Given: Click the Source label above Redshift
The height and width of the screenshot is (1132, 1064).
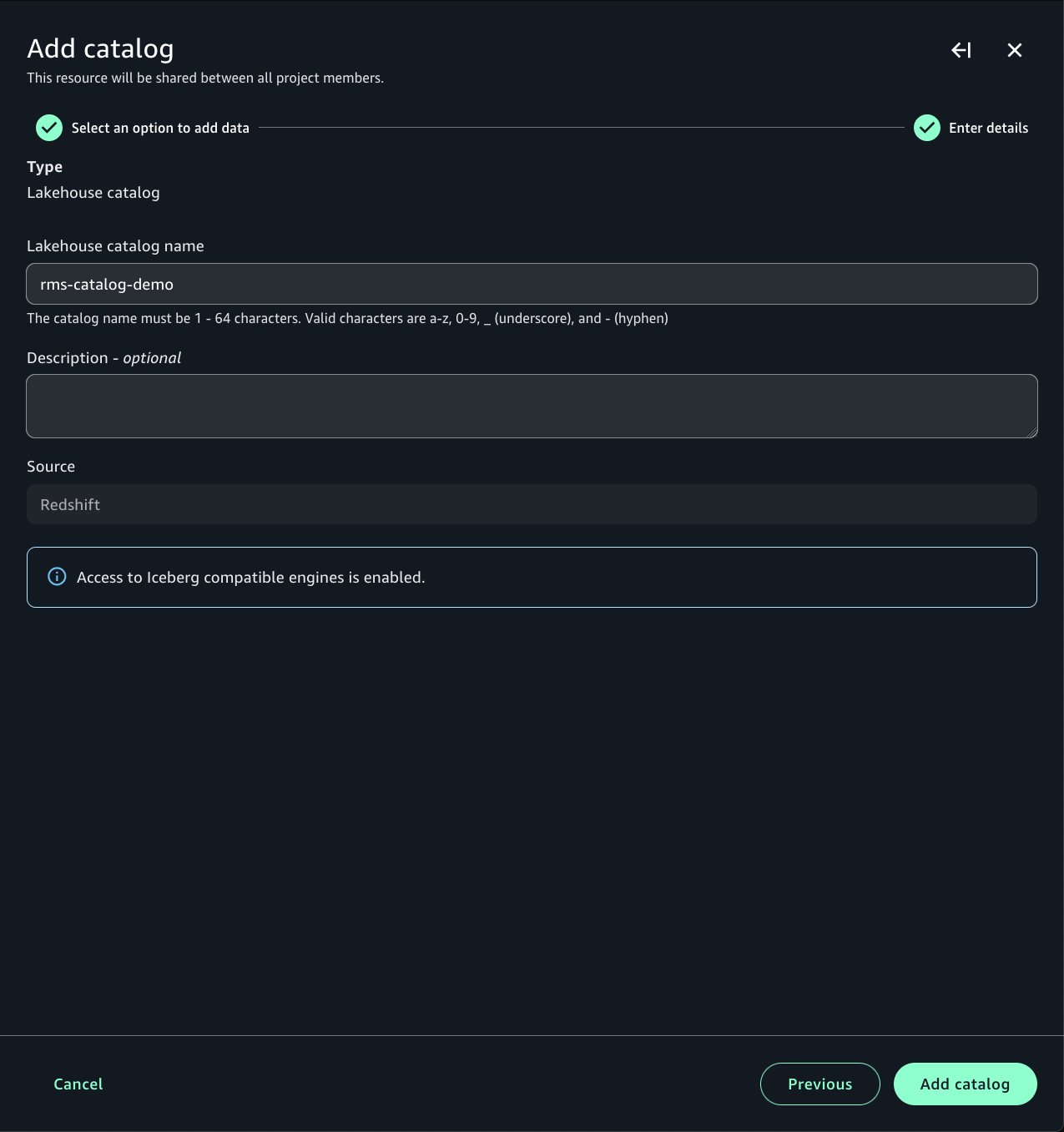Looking at the screenshot, I should [x=51, y=467].
